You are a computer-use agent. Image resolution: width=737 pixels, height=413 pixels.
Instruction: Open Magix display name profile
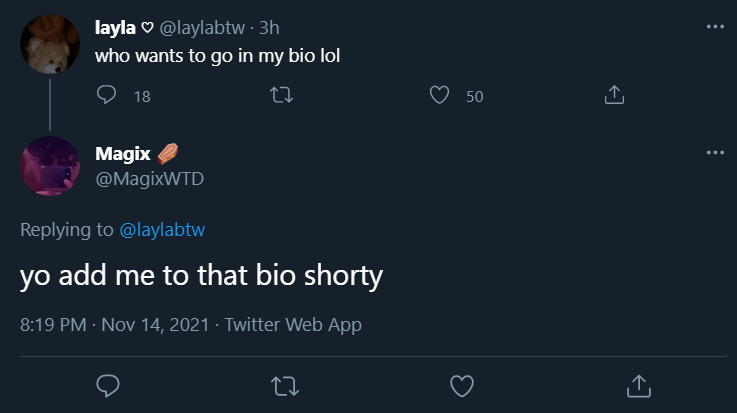tap(122, 153)
